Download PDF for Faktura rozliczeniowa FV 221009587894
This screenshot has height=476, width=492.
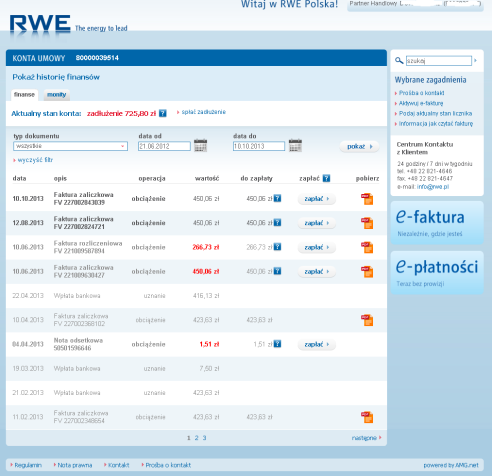(367, 247)
